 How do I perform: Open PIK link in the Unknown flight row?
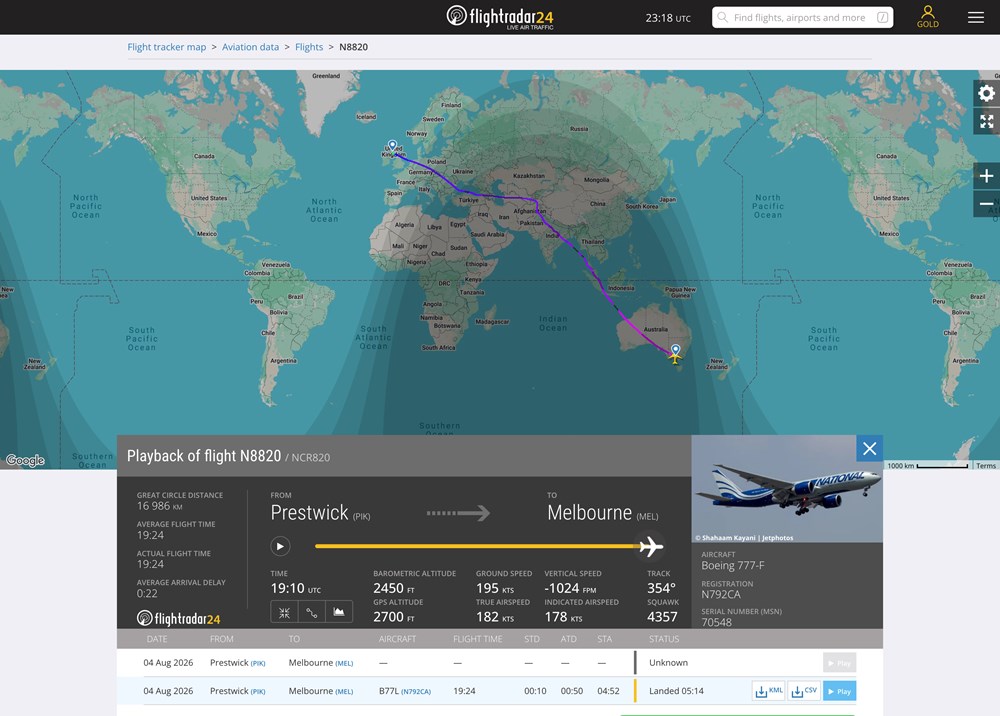click(x=258, y=664)
